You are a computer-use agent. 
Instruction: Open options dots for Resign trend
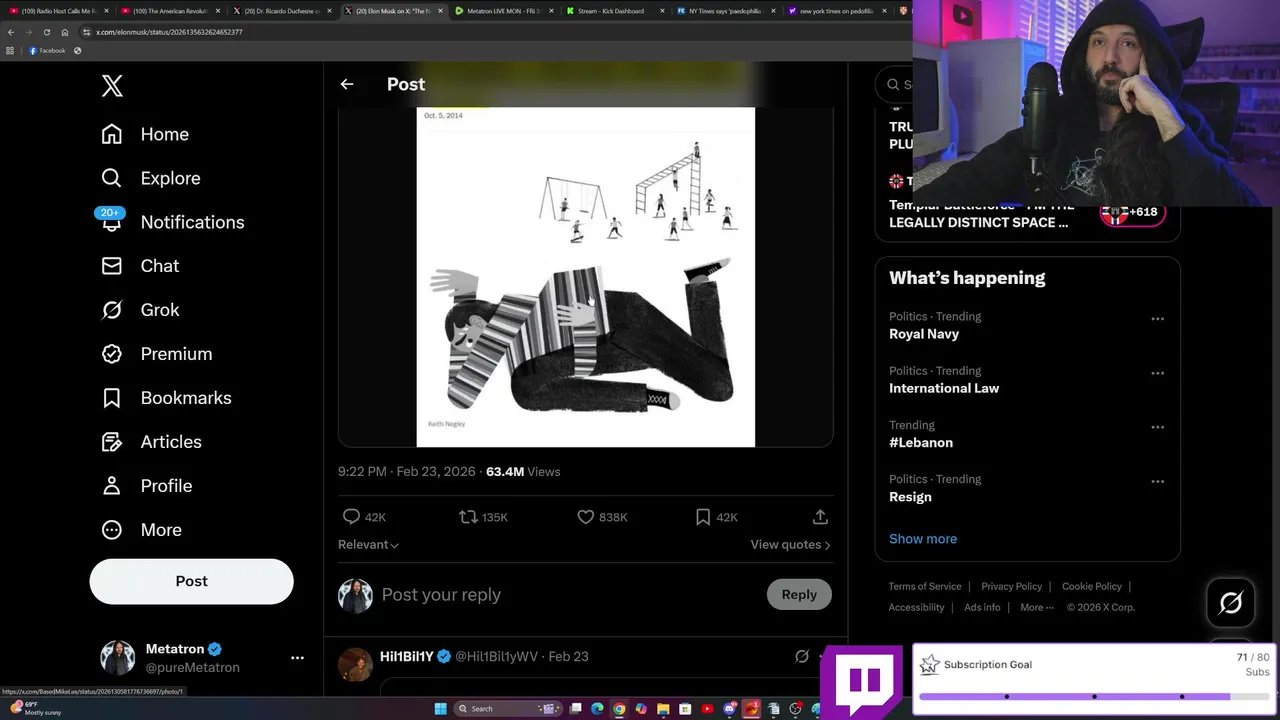point(1157,481)
